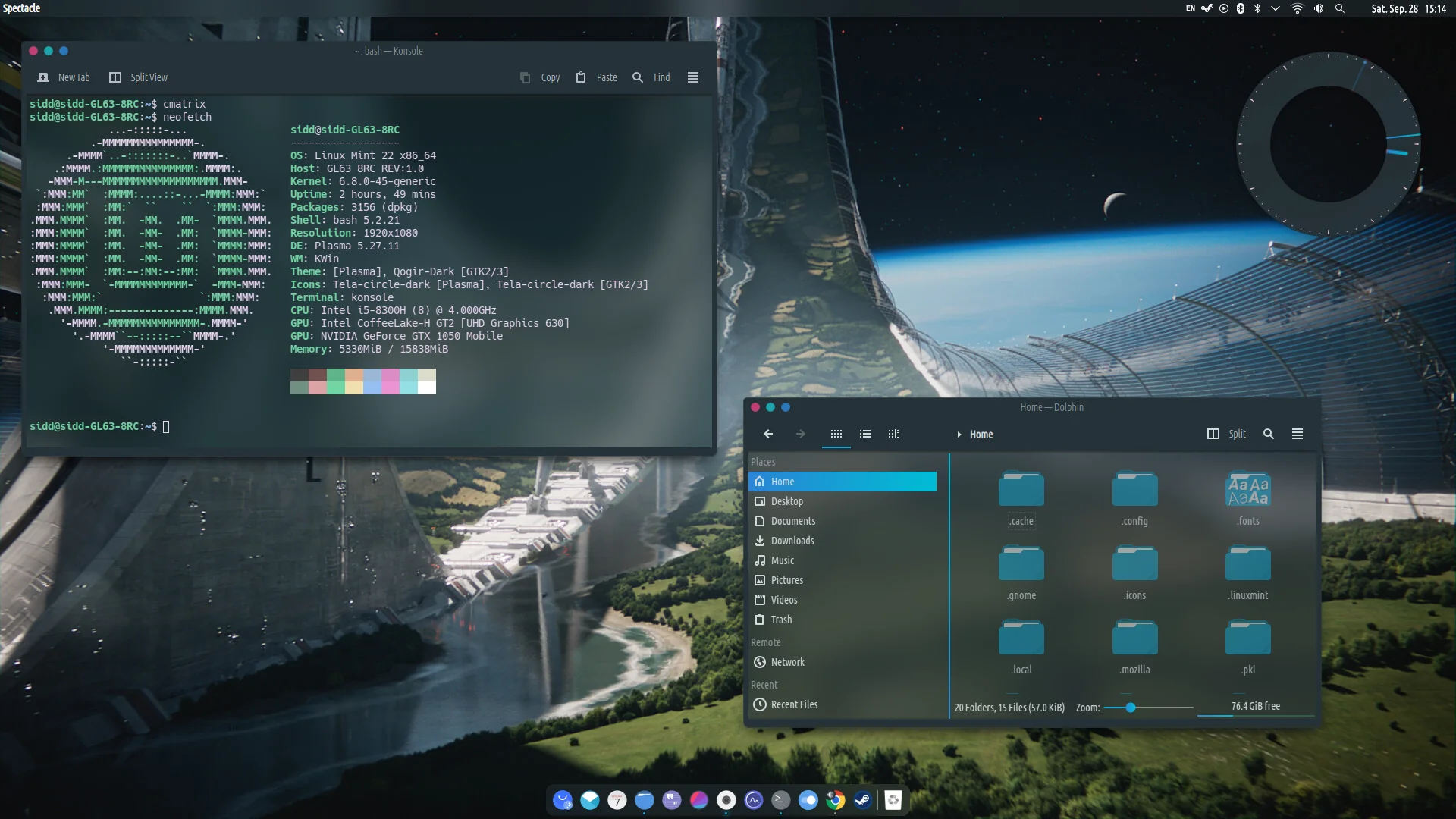Screen dimensions: 1456x819
Task: Select the .local folder
Action: click(x=1021, y=647)
